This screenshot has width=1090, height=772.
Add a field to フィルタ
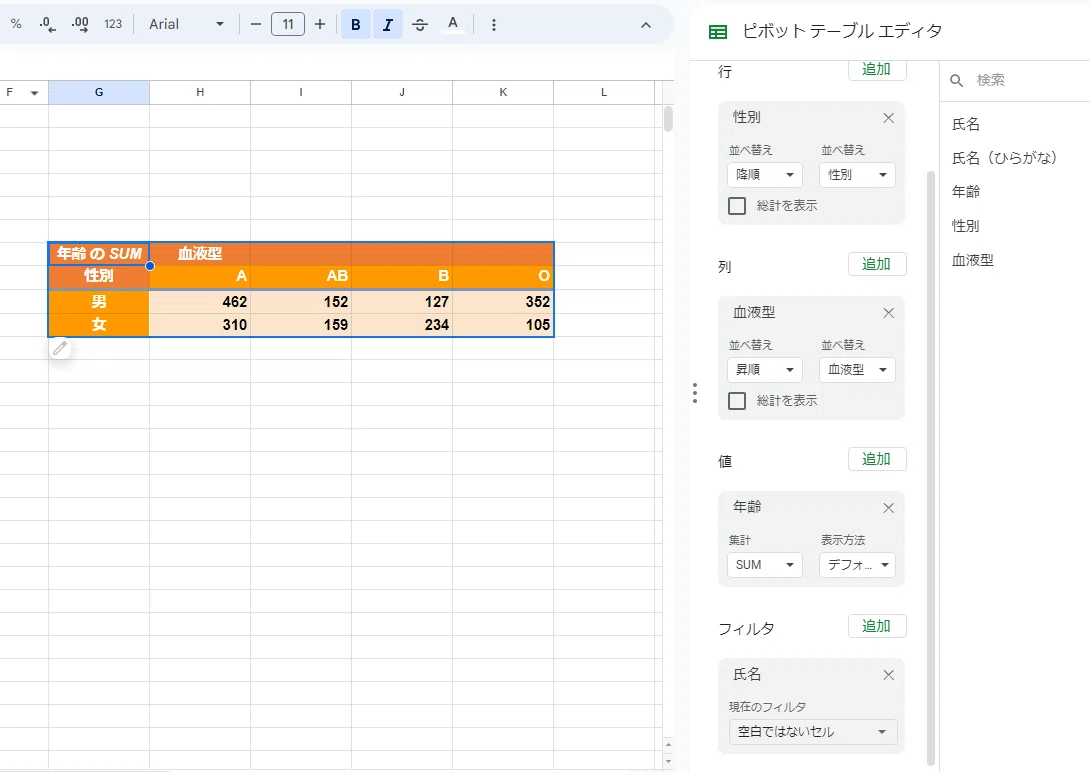[877, 626]
